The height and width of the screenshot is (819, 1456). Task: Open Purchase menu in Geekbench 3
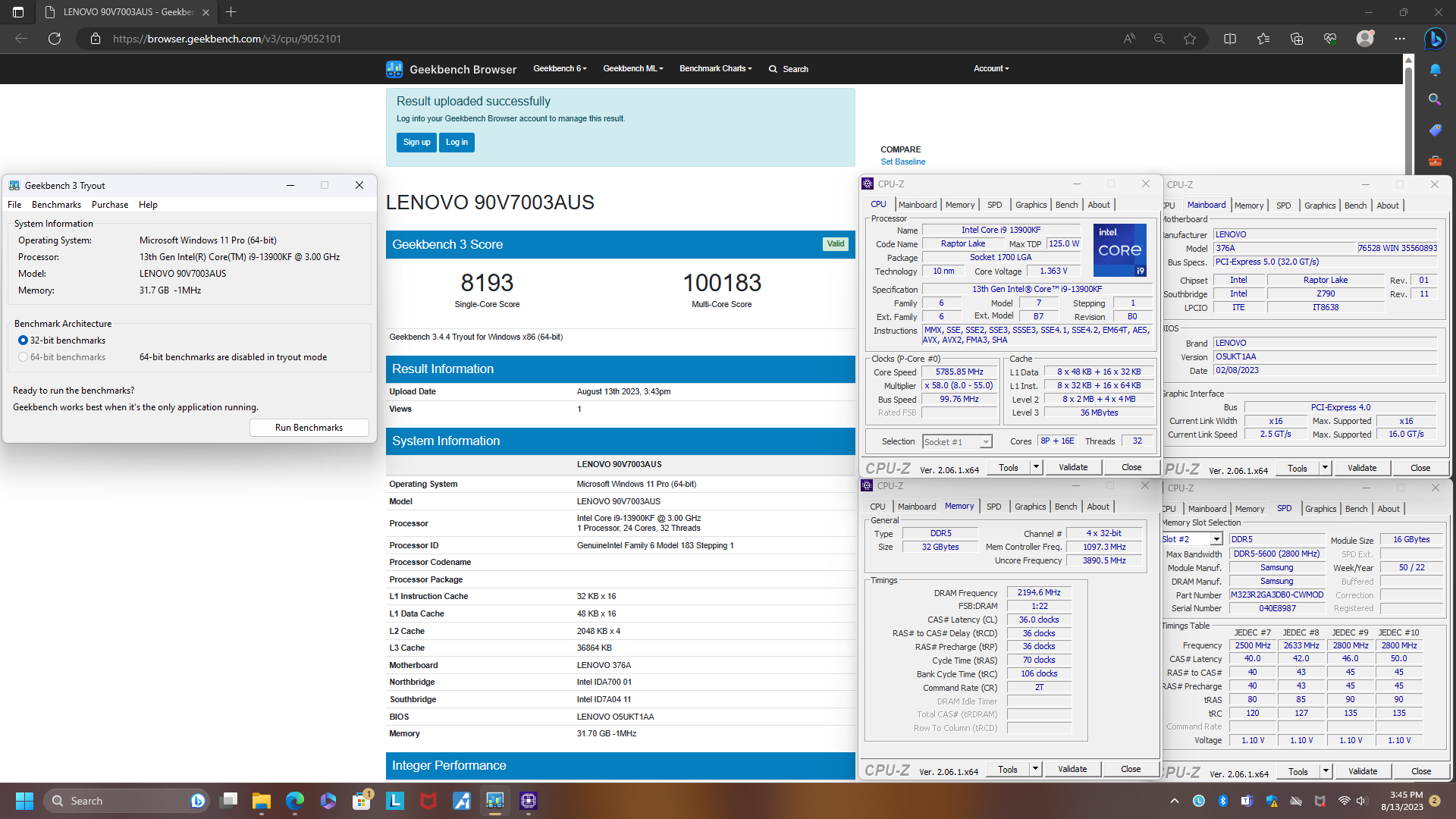point(110,205)
